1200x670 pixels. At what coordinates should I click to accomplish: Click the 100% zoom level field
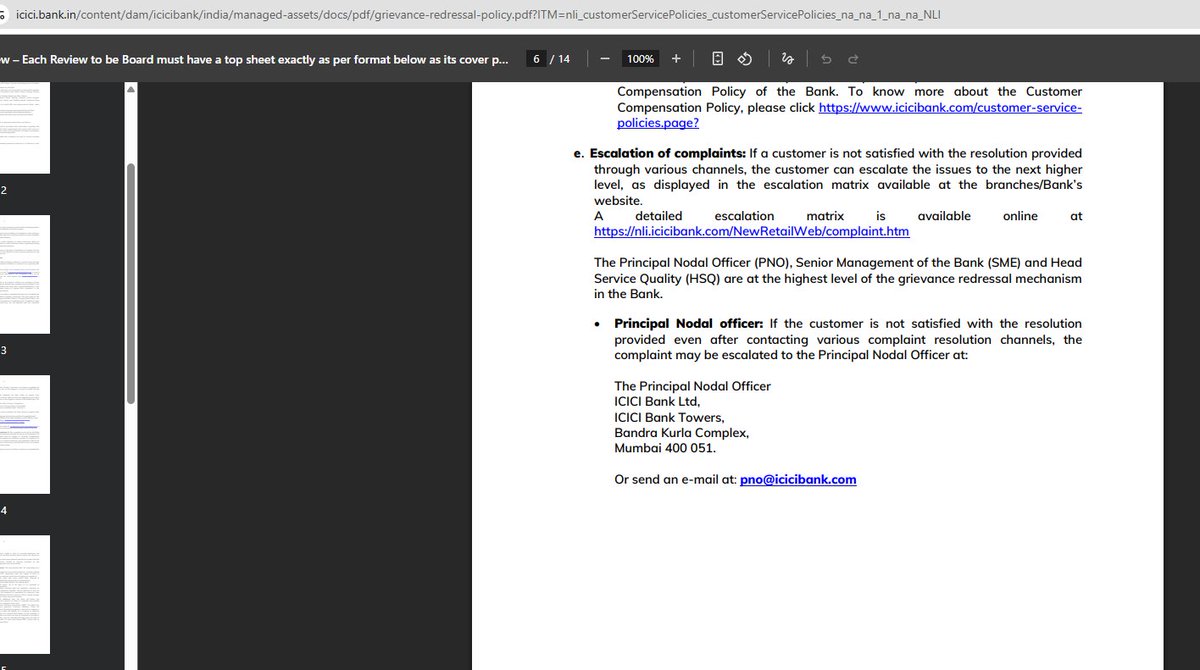pos(640,59)
